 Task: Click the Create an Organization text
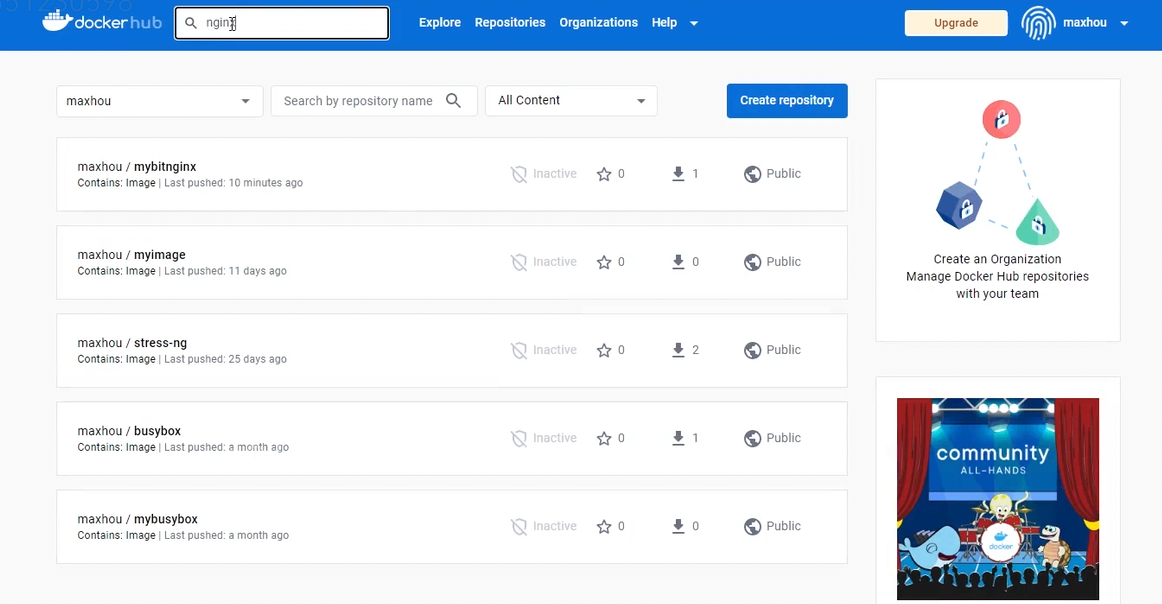(x=997, y=259)
